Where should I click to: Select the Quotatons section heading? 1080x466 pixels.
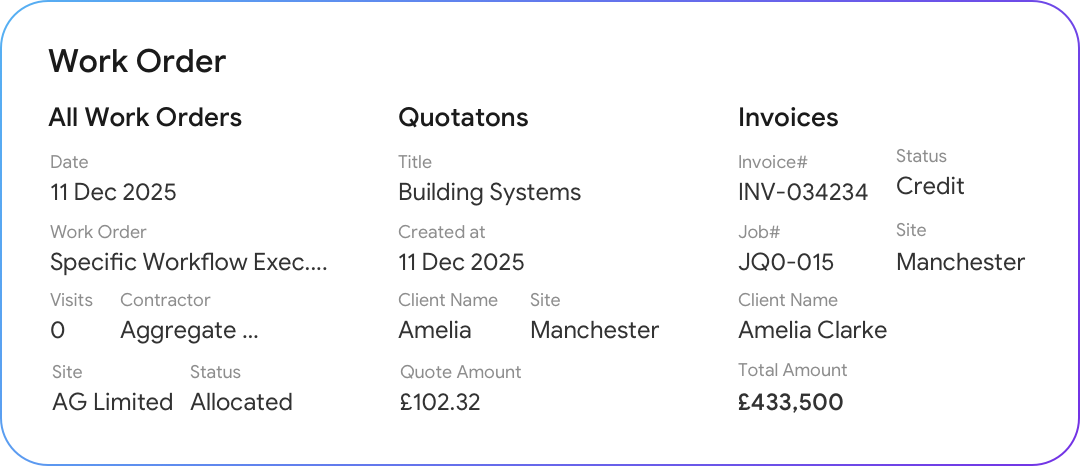click(x=463, y=118)
